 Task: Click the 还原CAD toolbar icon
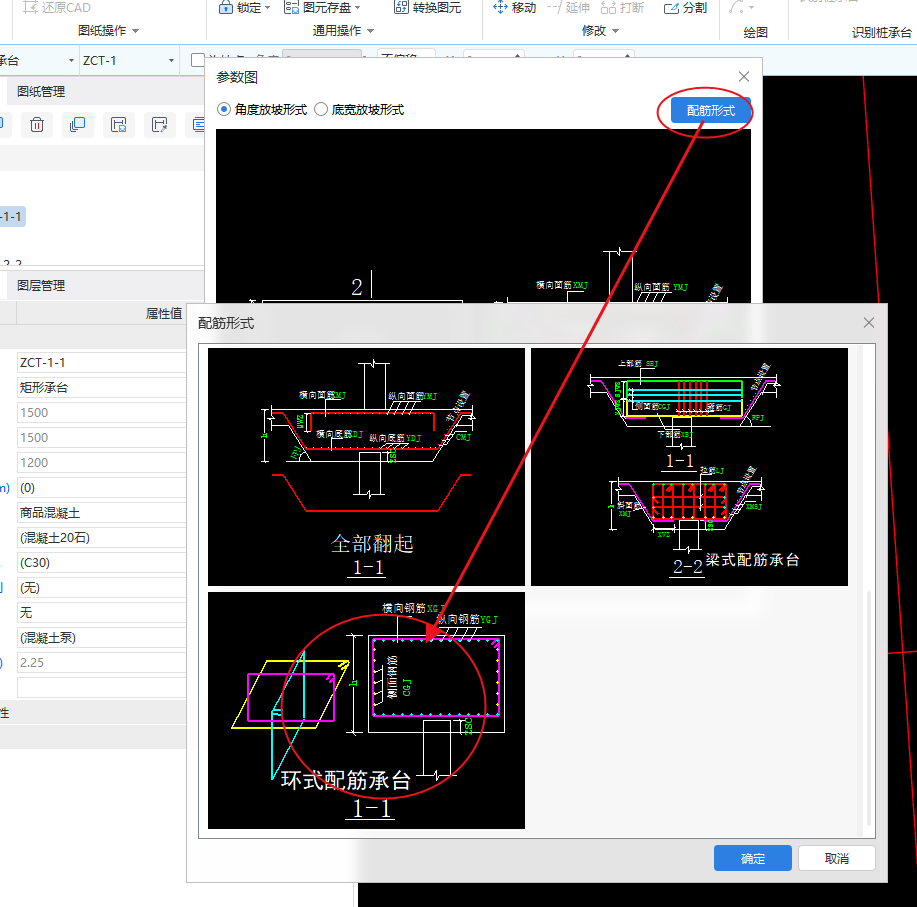(30, 8)
